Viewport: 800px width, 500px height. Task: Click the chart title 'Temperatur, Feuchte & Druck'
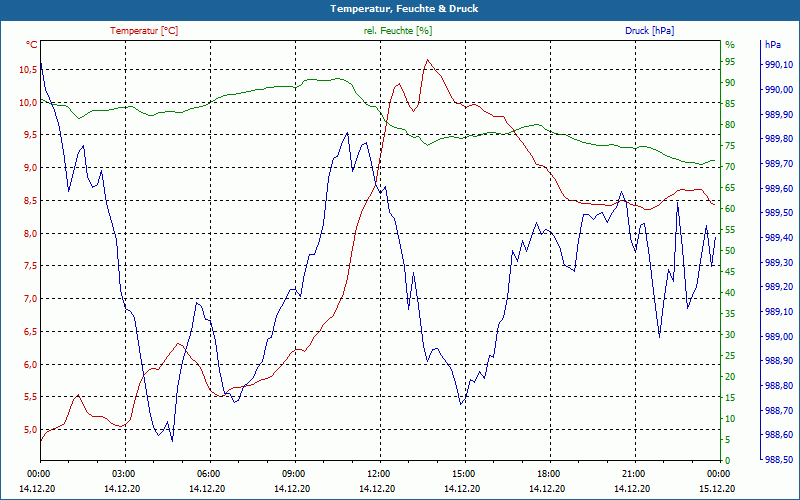tap(404, 9)
